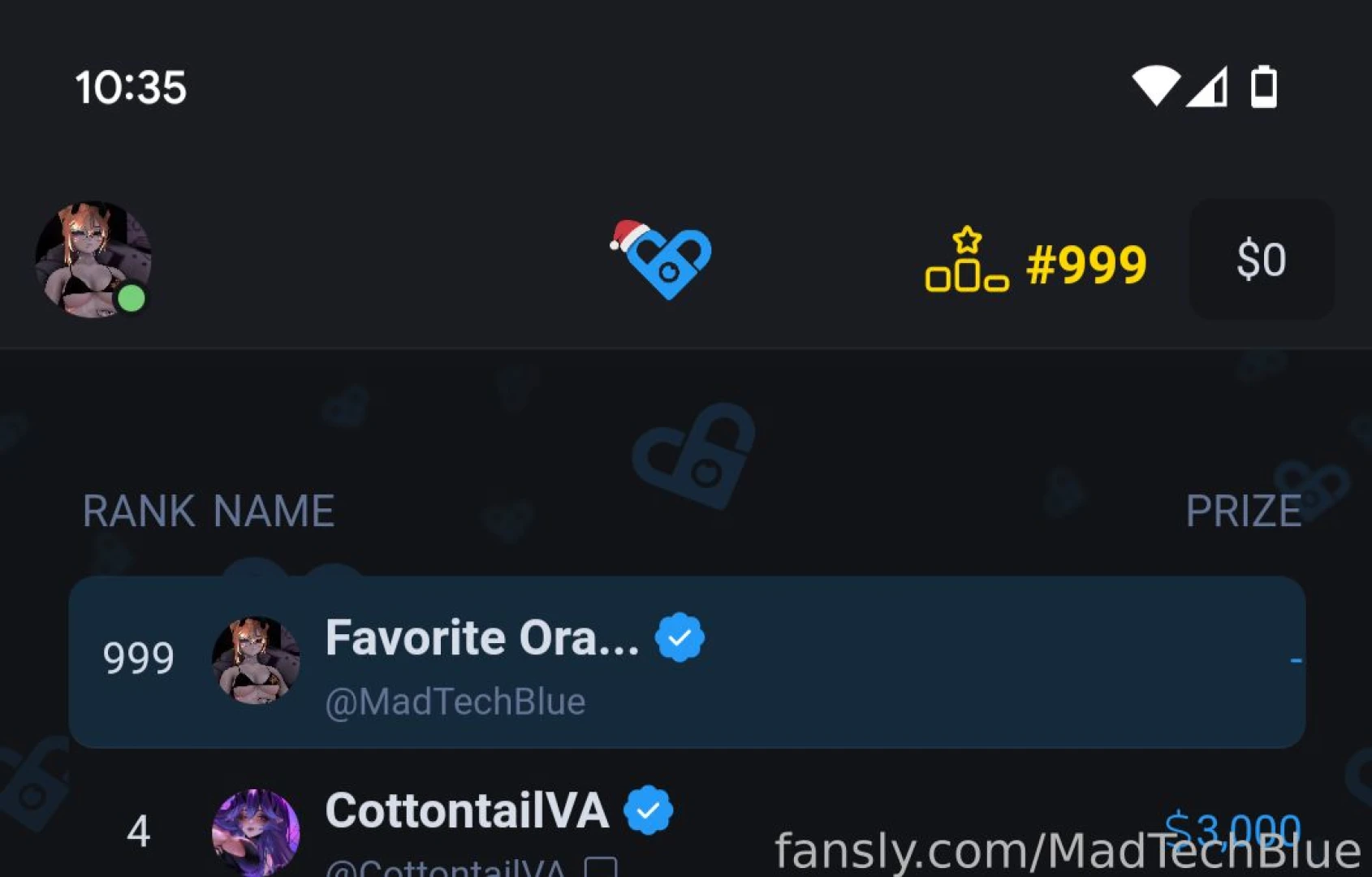Select the NAME column header
Viewport: 1372px width, 877px height.
coord(274,511)
